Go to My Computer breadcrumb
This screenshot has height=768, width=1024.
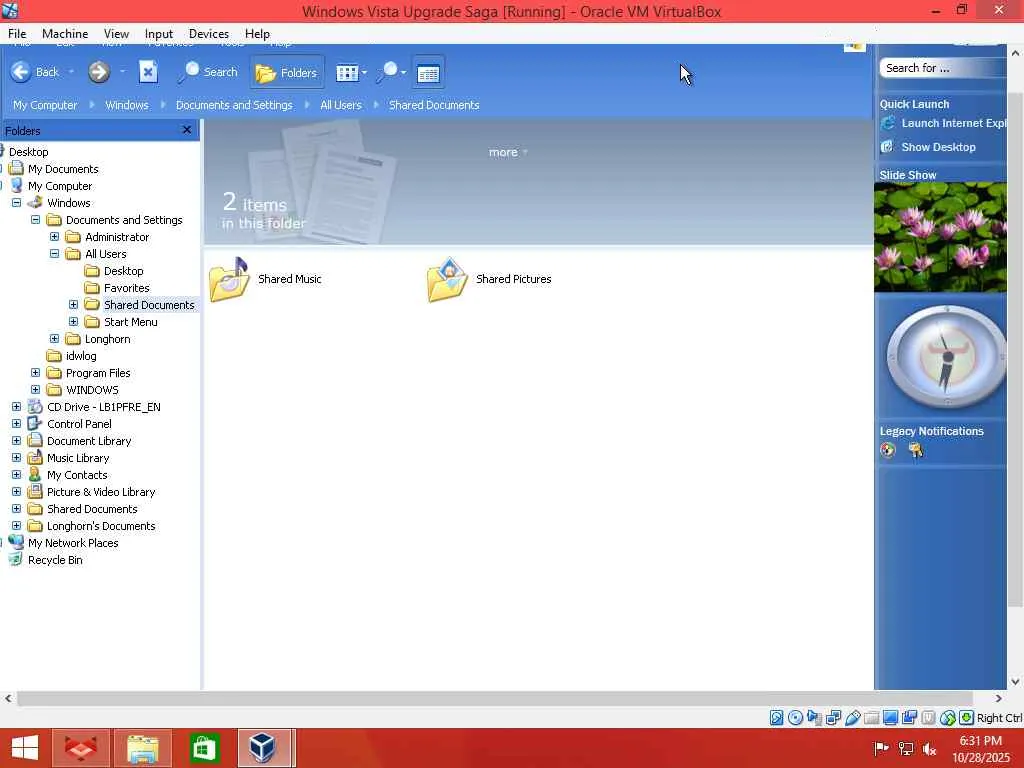45,105
